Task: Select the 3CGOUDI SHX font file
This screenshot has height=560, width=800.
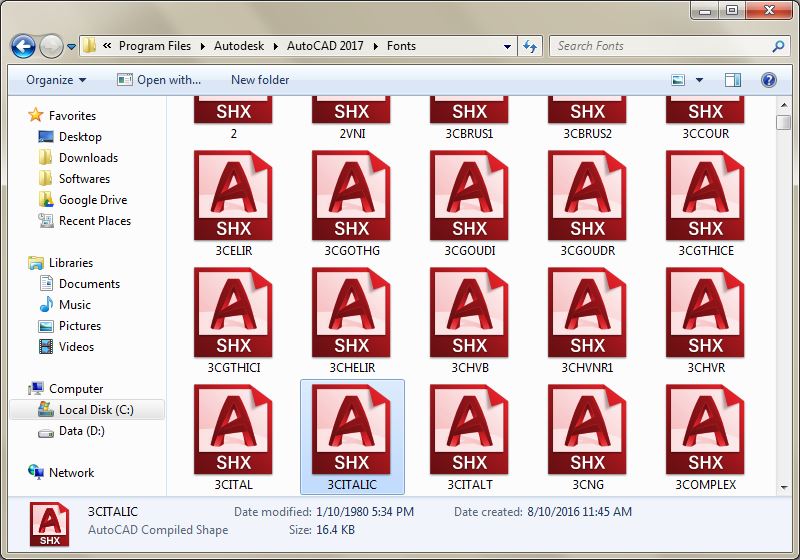Action: click(x=469, y=203)
